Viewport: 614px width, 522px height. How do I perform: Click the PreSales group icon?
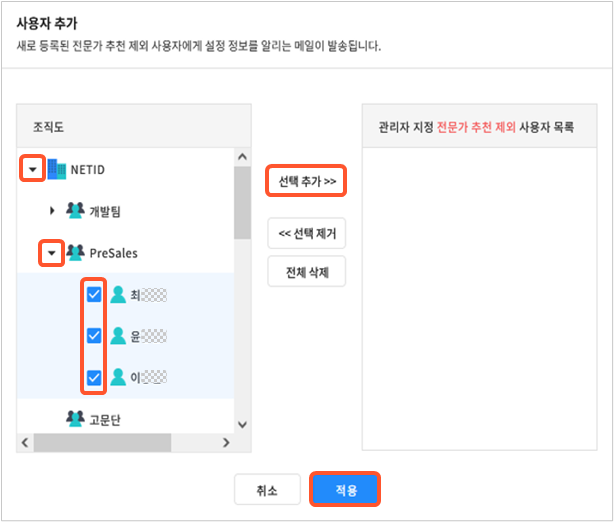76,253
